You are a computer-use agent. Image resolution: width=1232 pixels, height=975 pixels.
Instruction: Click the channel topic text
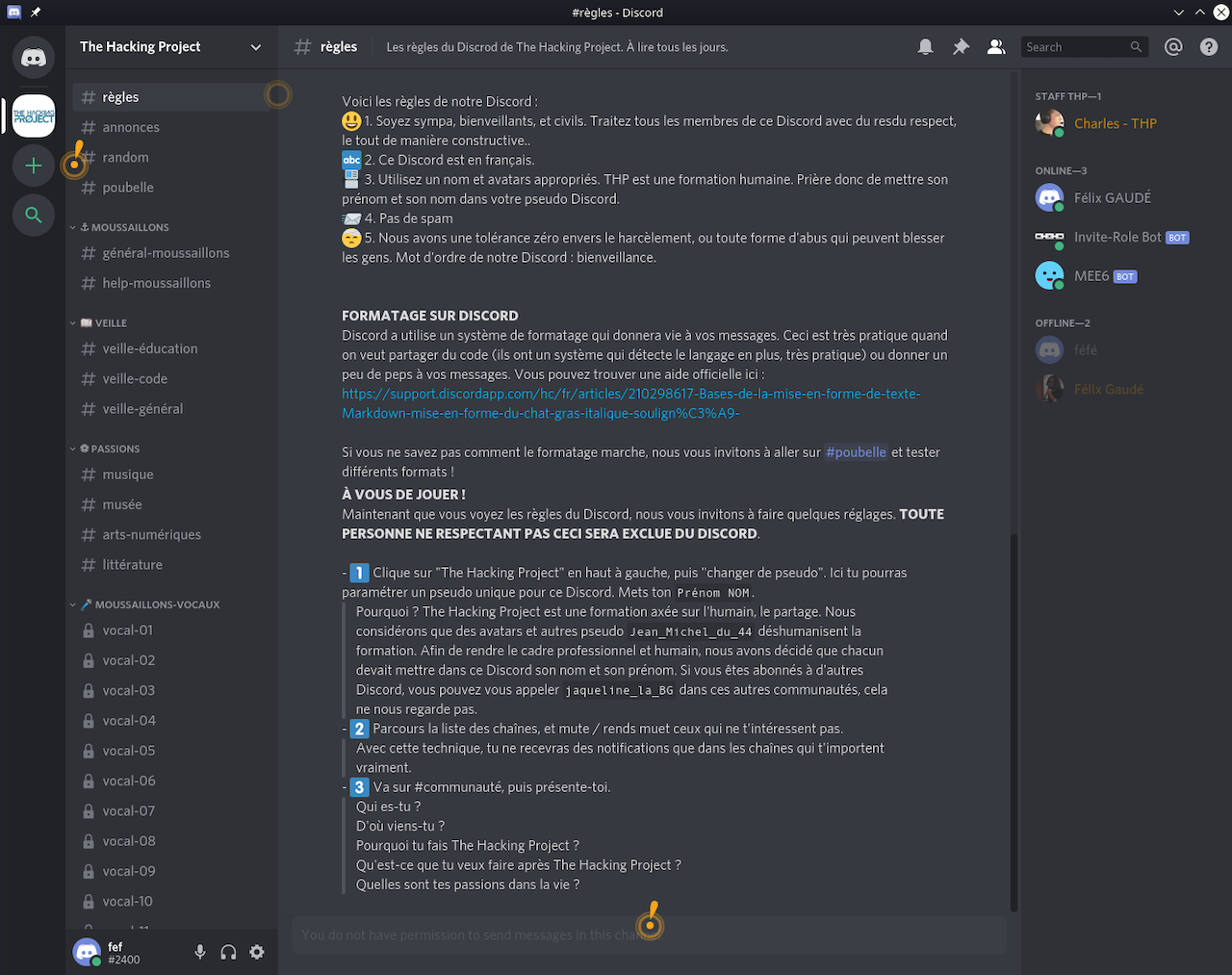tap(557, 47)
